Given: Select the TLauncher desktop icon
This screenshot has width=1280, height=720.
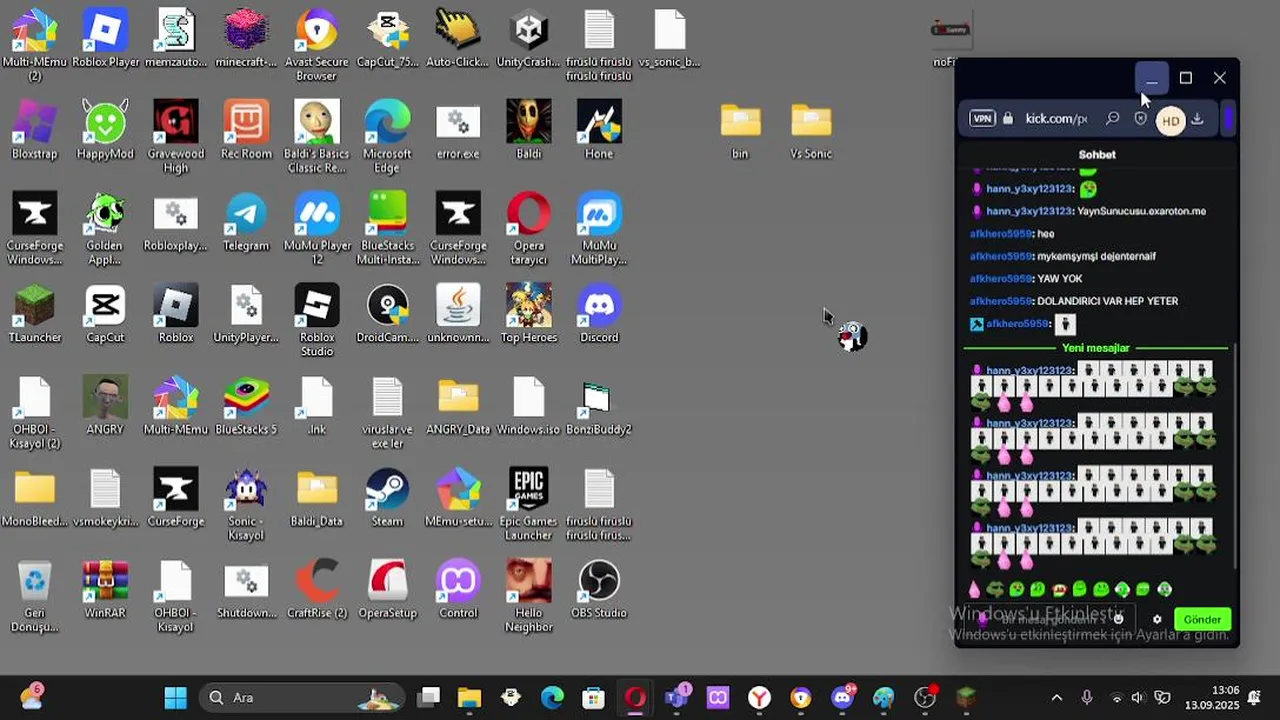Looking at the screenshot, I should coord(35,314).
